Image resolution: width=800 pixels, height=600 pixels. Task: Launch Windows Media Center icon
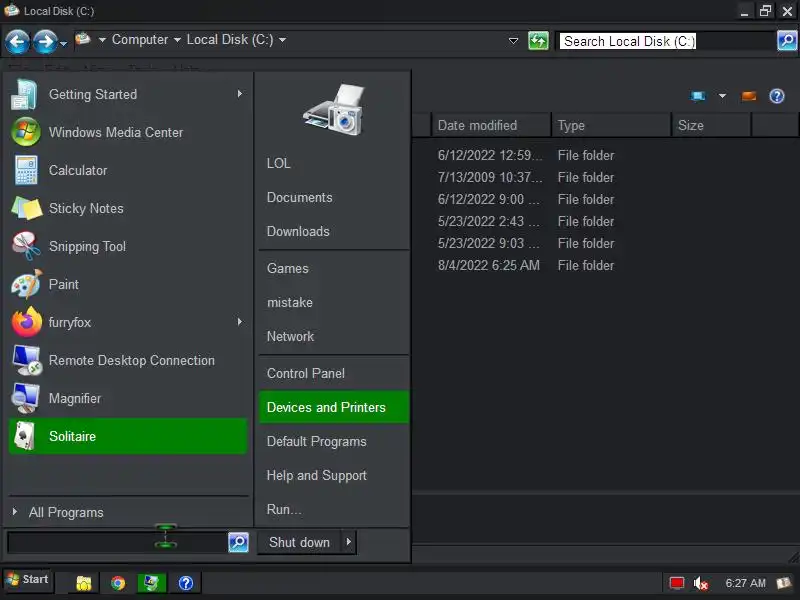pyautogui.click(x=26, y=132)
